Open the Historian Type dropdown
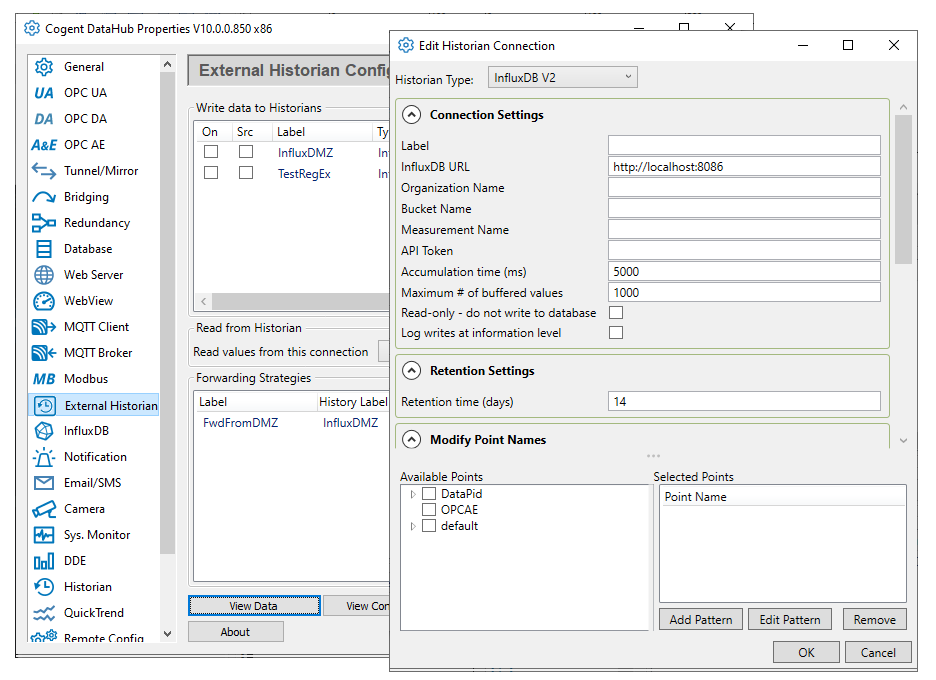The height and width of the screenshot is (680, 936). coord(562,77)
